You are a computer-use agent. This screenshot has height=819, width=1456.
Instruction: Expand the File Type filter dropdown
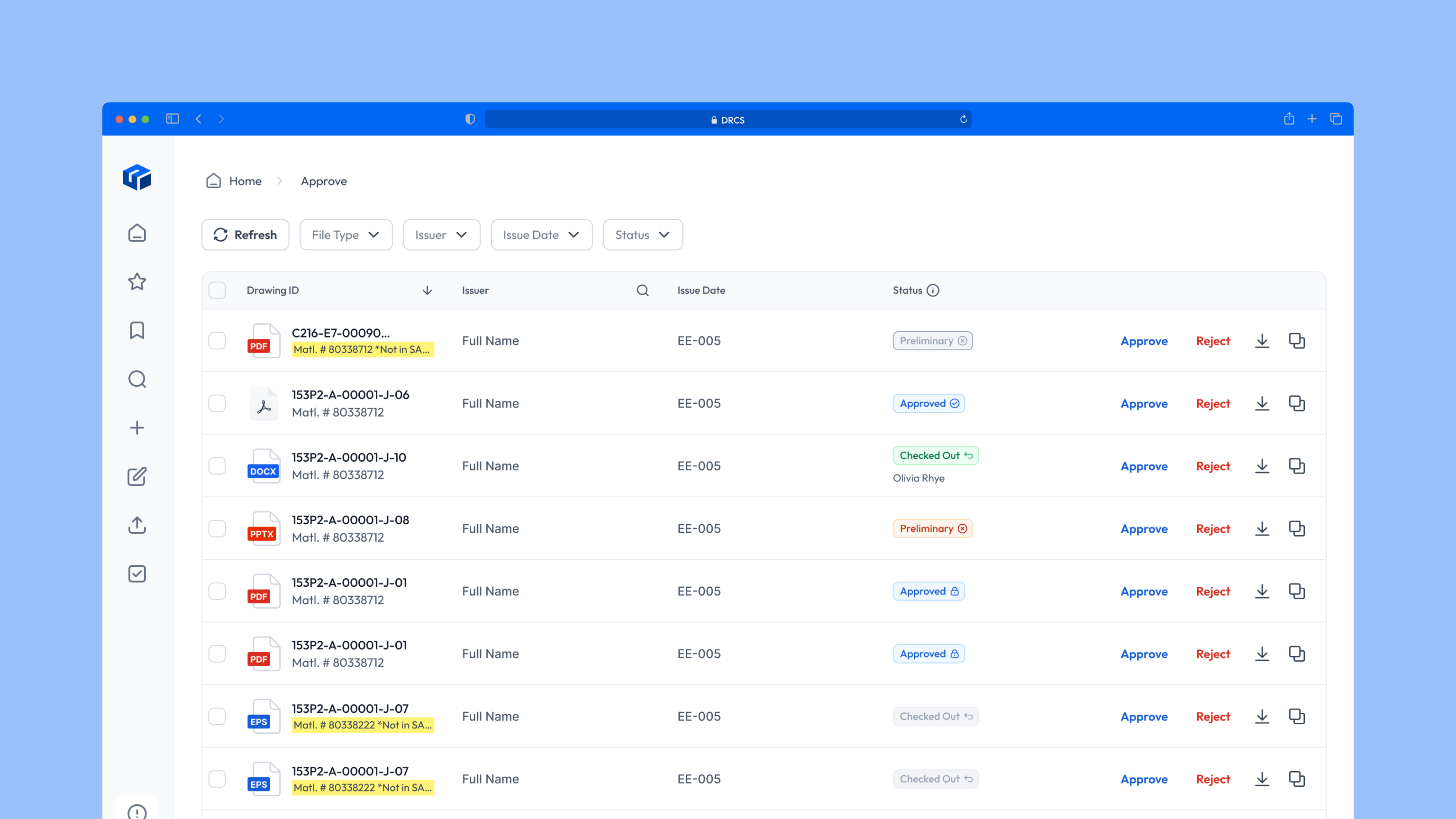pos(346,235)
